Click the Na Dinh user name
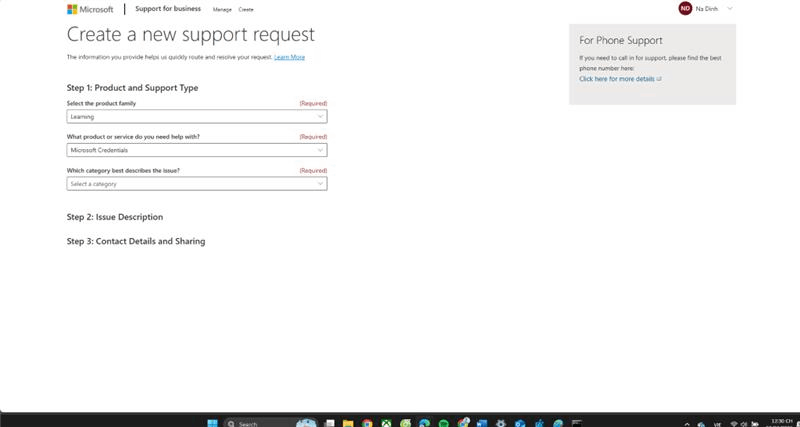Screen dimensions: 800x427 click(707, 9)
